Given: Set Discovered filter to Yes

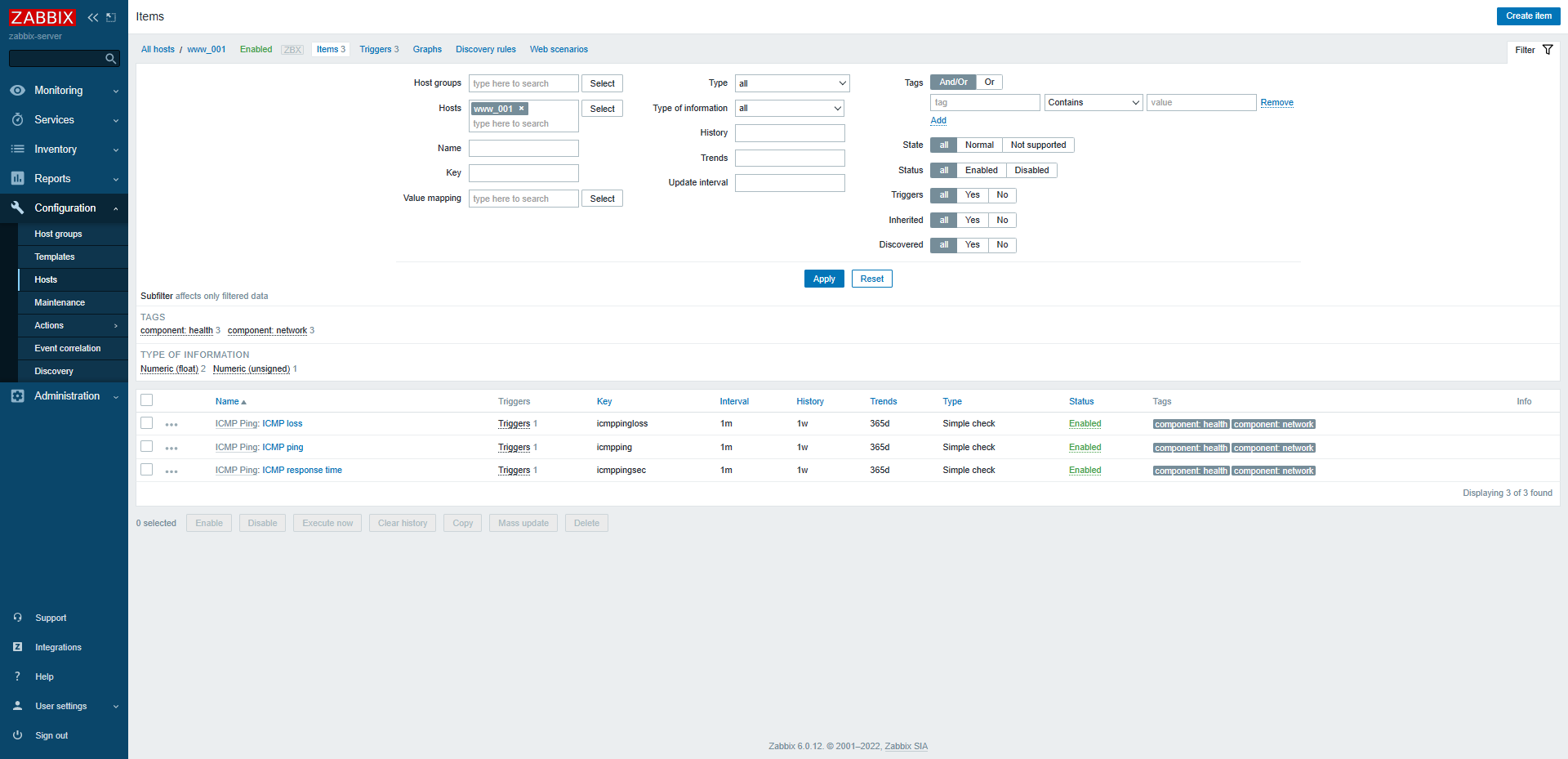Looking at the screenshot, I should pos(972,245).
